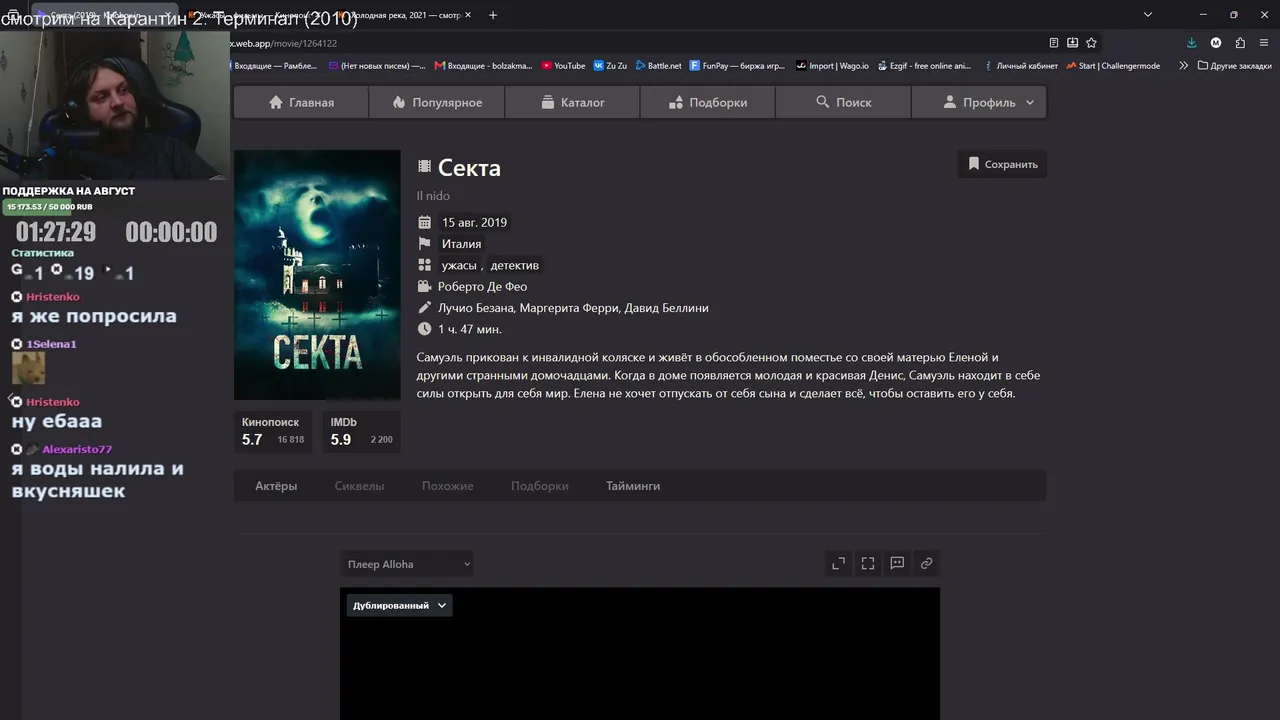This screenshot has width=1280, height=720.
Task: Open the Главная home page
Action: click(301, 102)
